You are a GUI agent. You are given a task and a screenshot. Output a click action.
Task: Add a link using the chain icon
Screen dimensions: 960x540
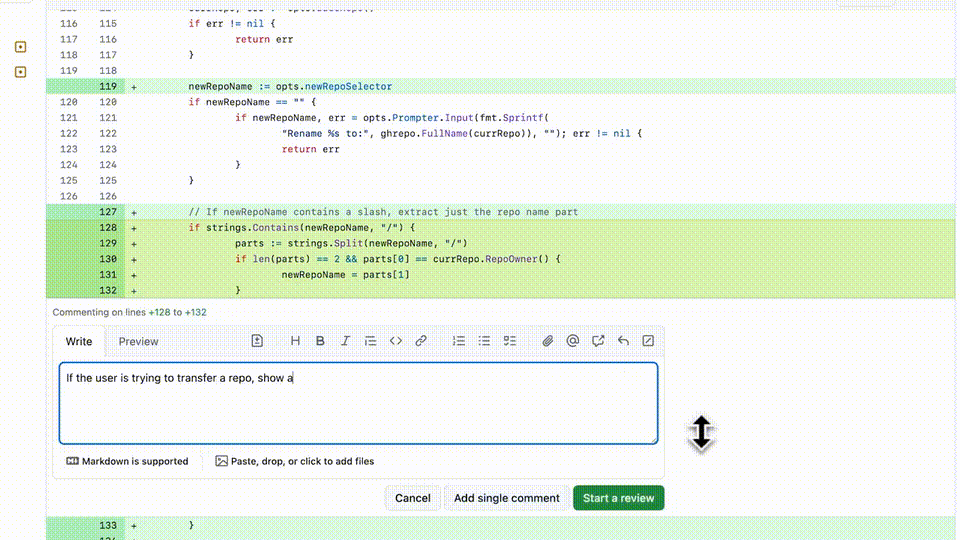pyautogui.click(x=421, y=341)
